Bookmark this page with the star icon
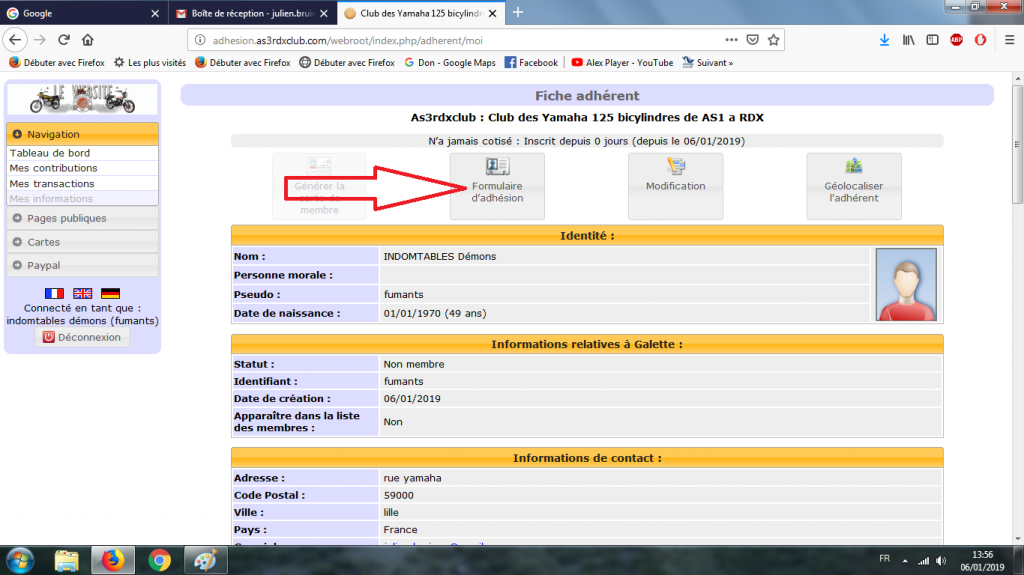This screenshot has height=575, width=1024. coord(771,40)
